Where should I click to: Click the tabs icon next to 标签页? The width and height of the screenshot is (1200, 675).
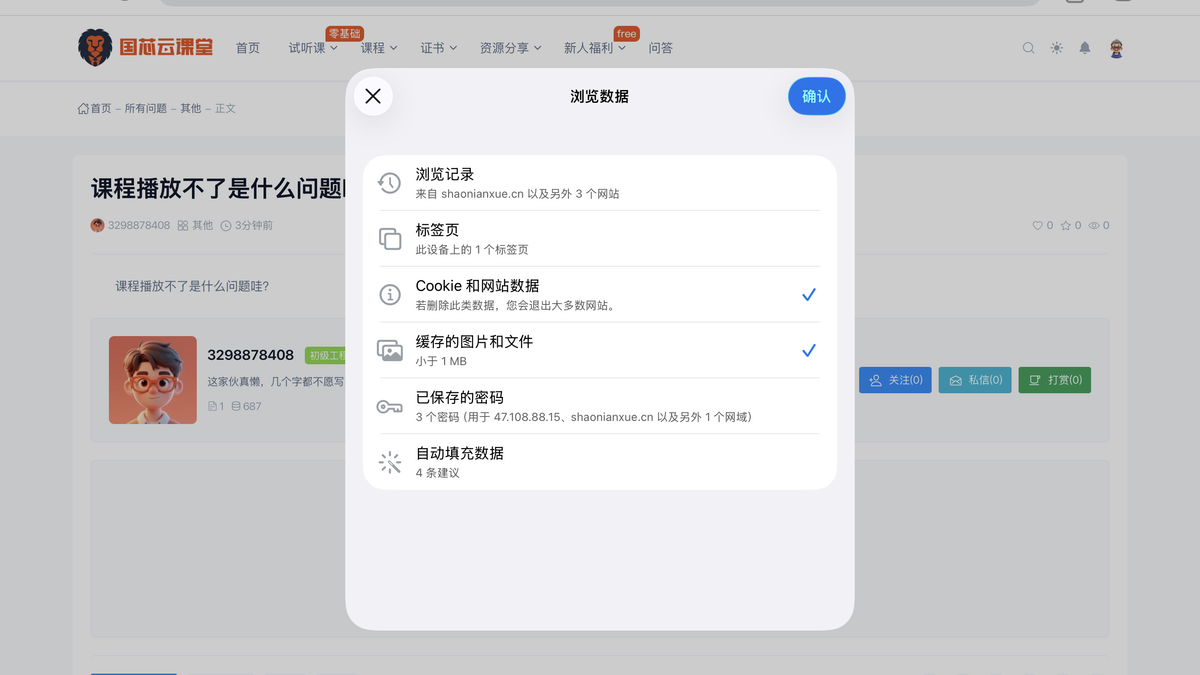[x=390, y=239]
